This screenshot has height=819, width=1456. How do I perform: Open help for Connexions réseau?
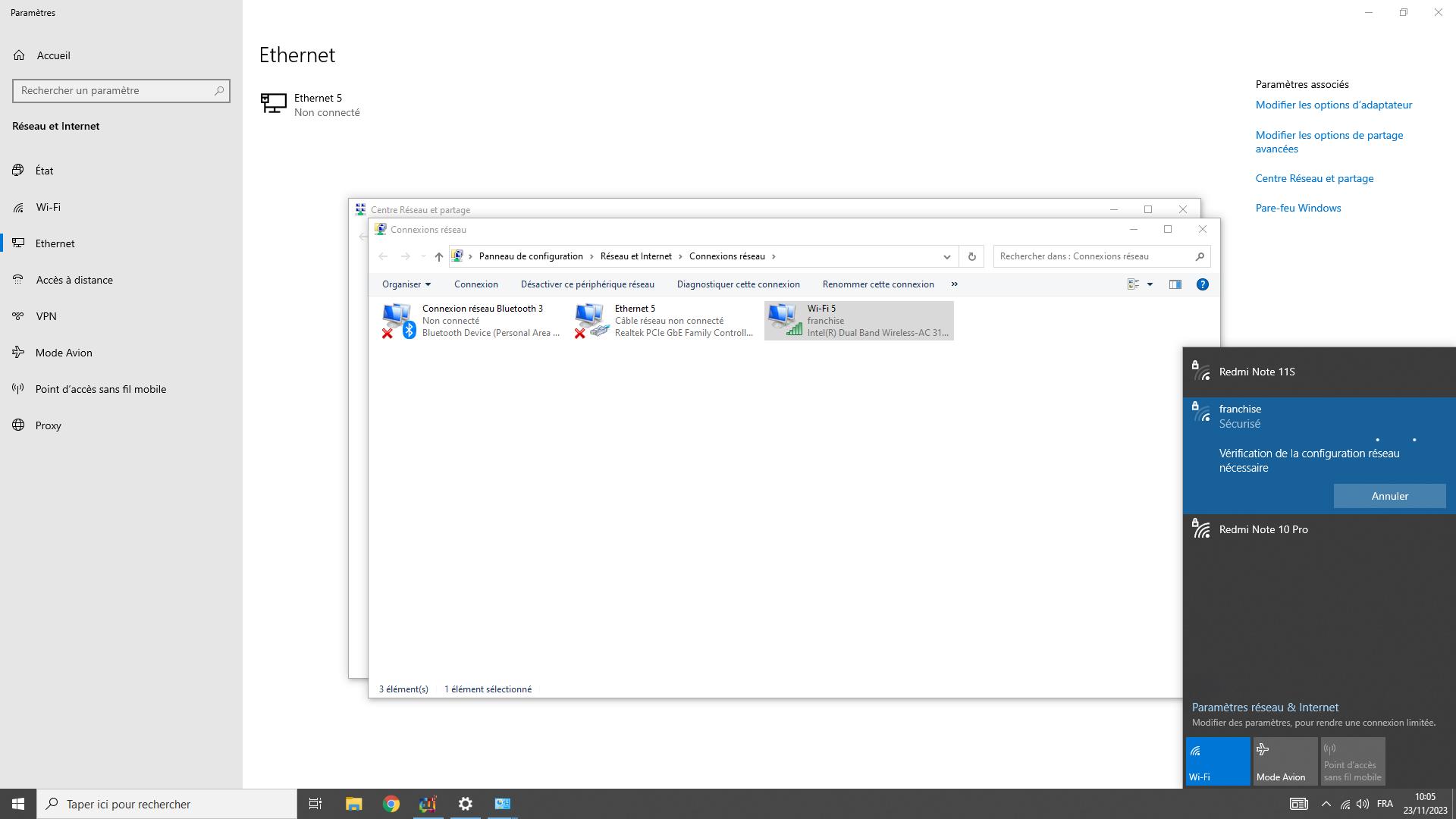(x=1202, y=284)
